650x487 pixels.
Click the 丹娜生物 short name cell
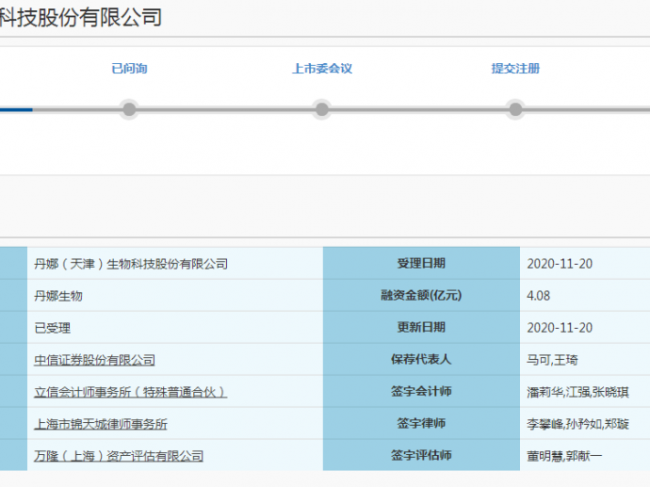pyautogui.click(x=175, y=296)
